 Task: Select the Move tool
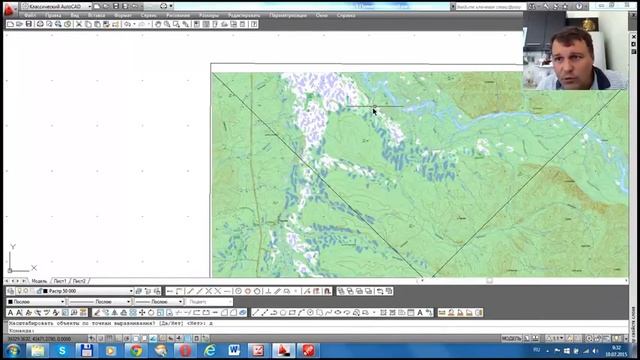click(142, 313)
